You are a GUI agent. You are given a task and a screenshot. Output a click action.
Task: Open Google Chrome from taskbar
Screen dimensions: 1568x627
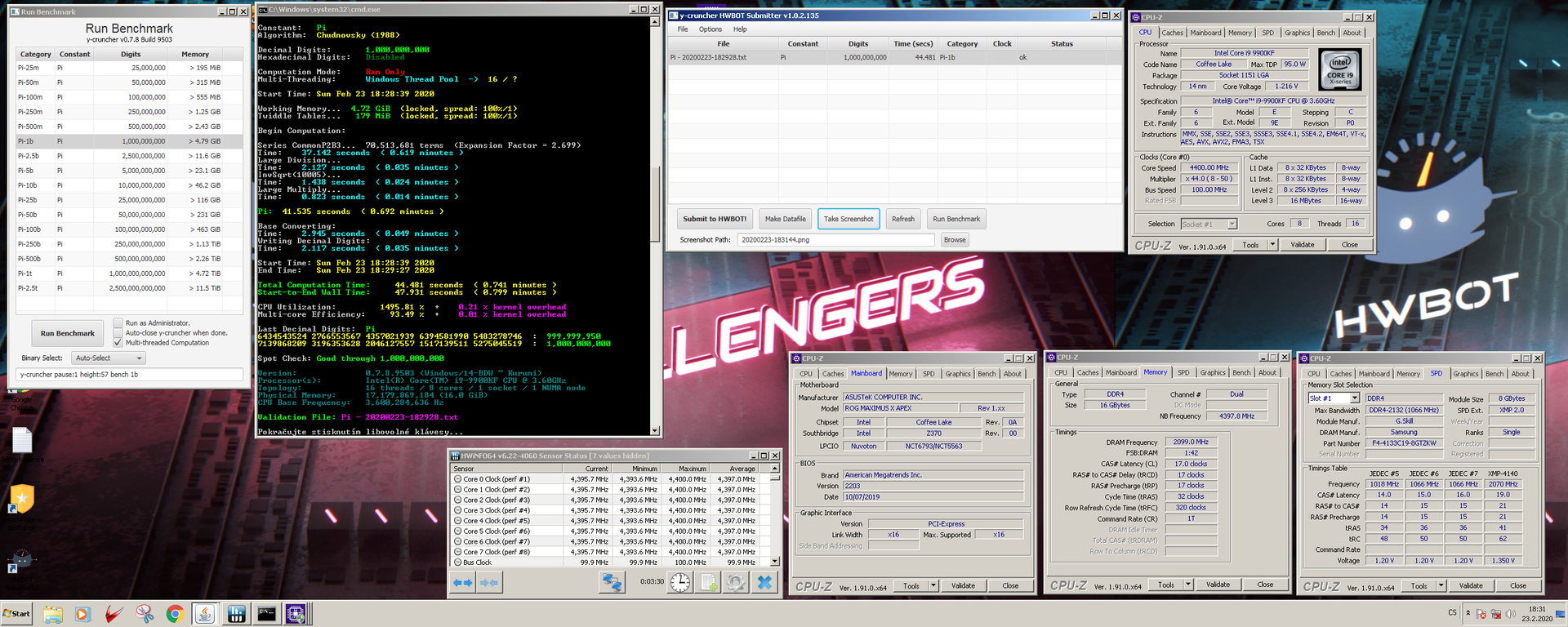pos(175,614)
